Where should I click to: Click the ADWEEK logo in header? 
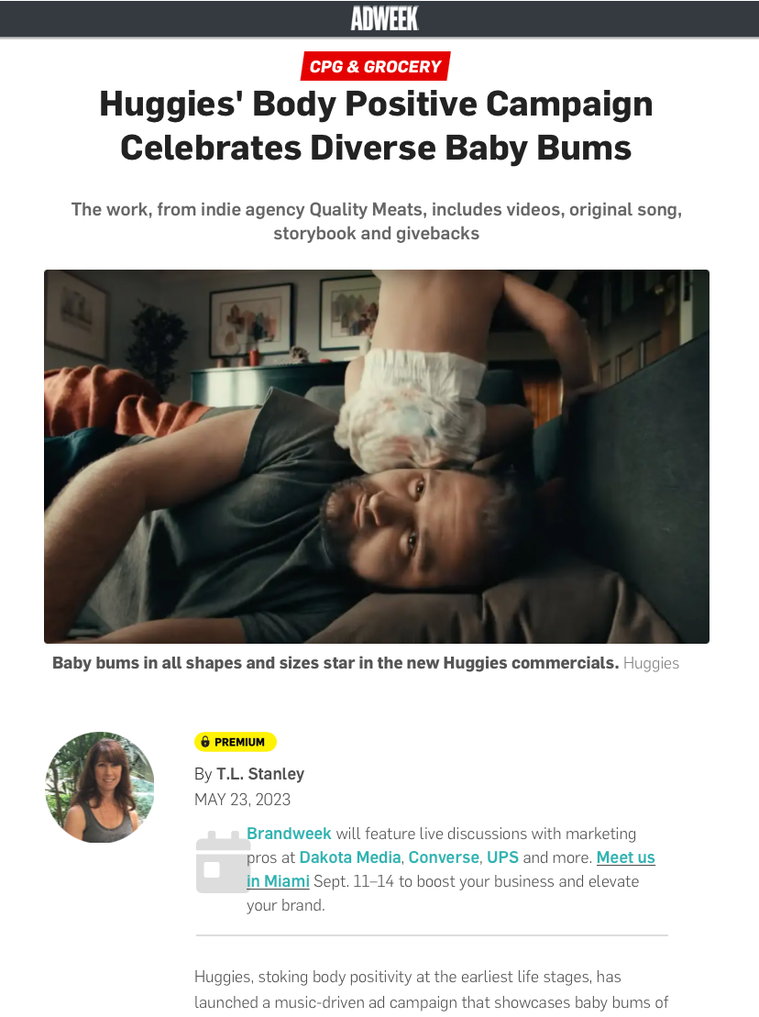385,18
